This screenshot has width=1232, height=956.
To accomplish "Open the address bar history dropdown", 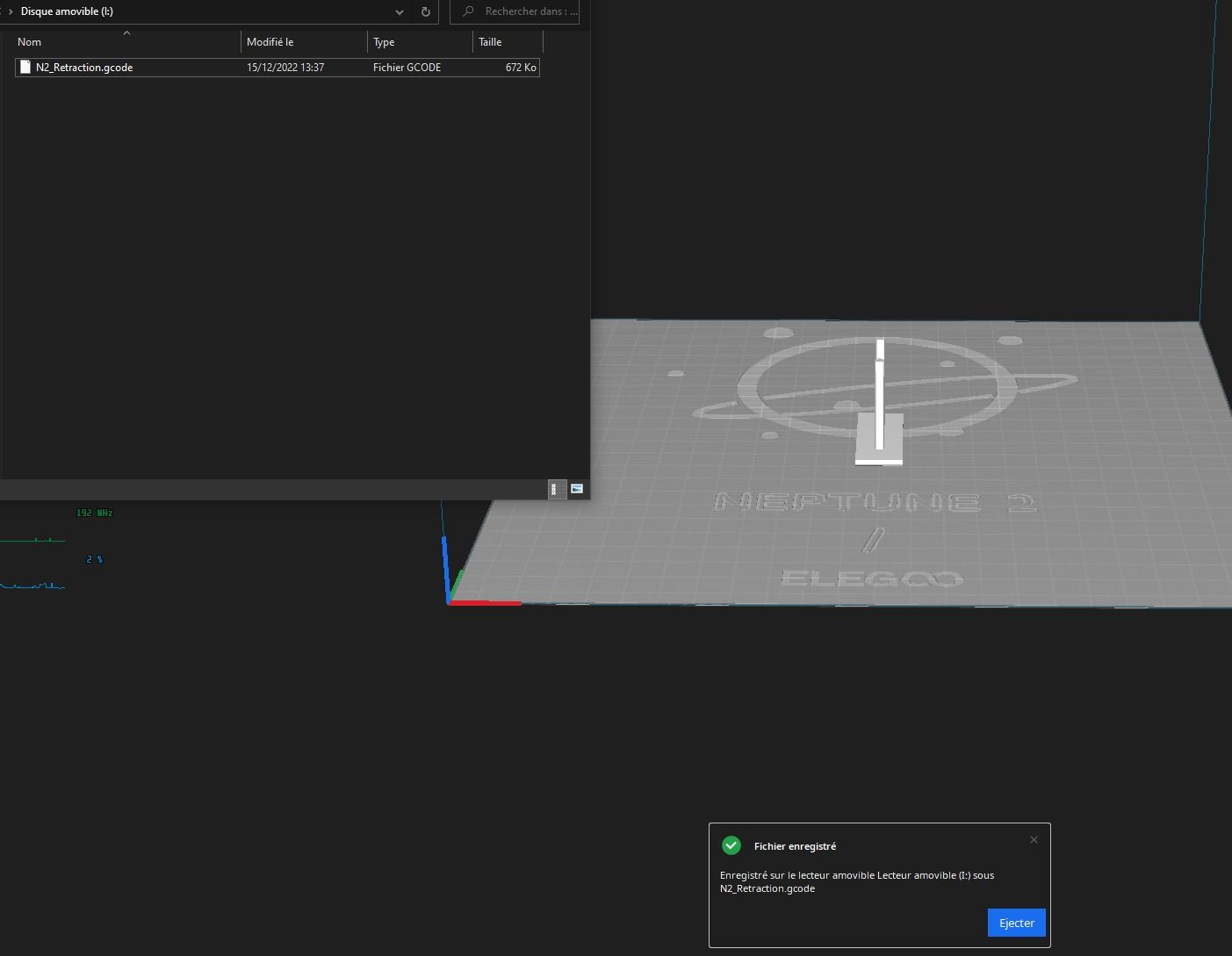I will click(400, 11).
